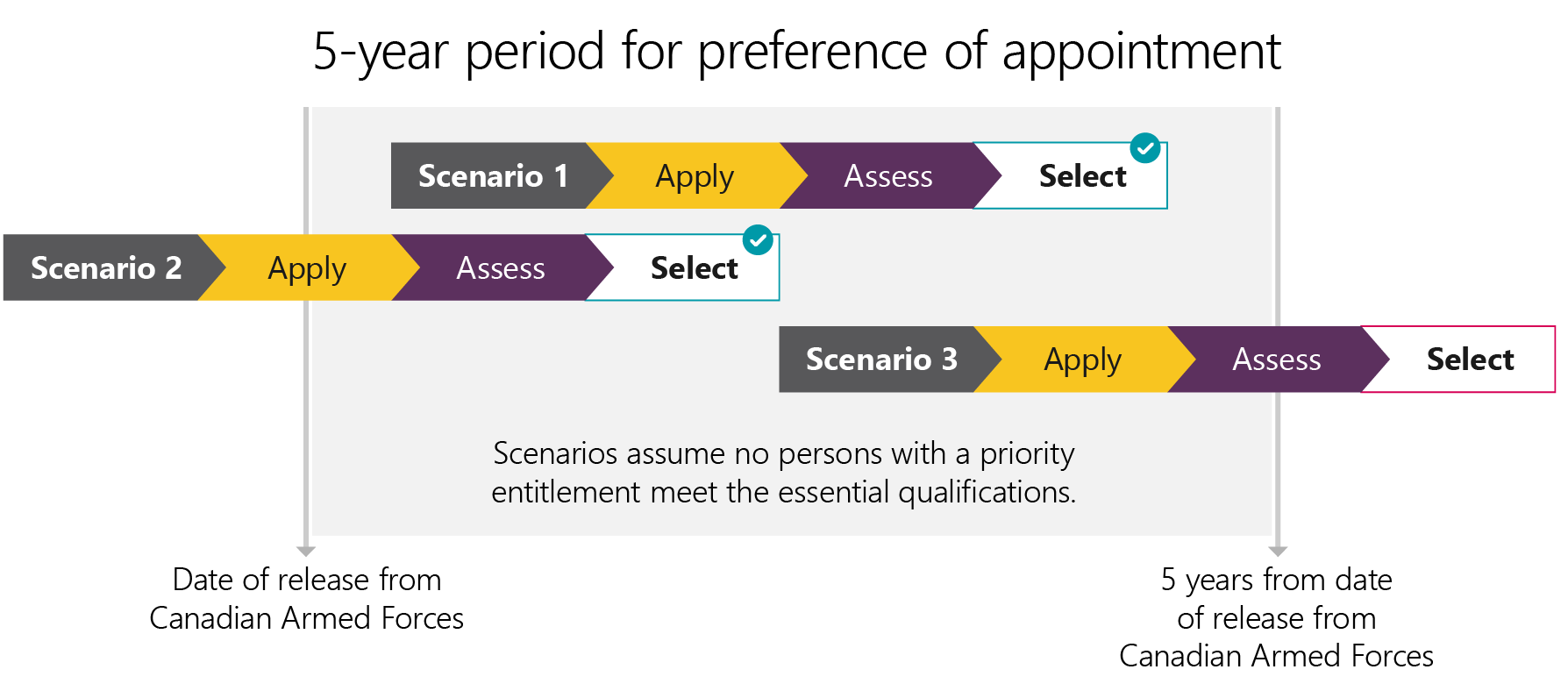Viewport: 1568px width, 698px height.
Task: Click the release date arrowhead marker on left
Action: click(306, 551)
